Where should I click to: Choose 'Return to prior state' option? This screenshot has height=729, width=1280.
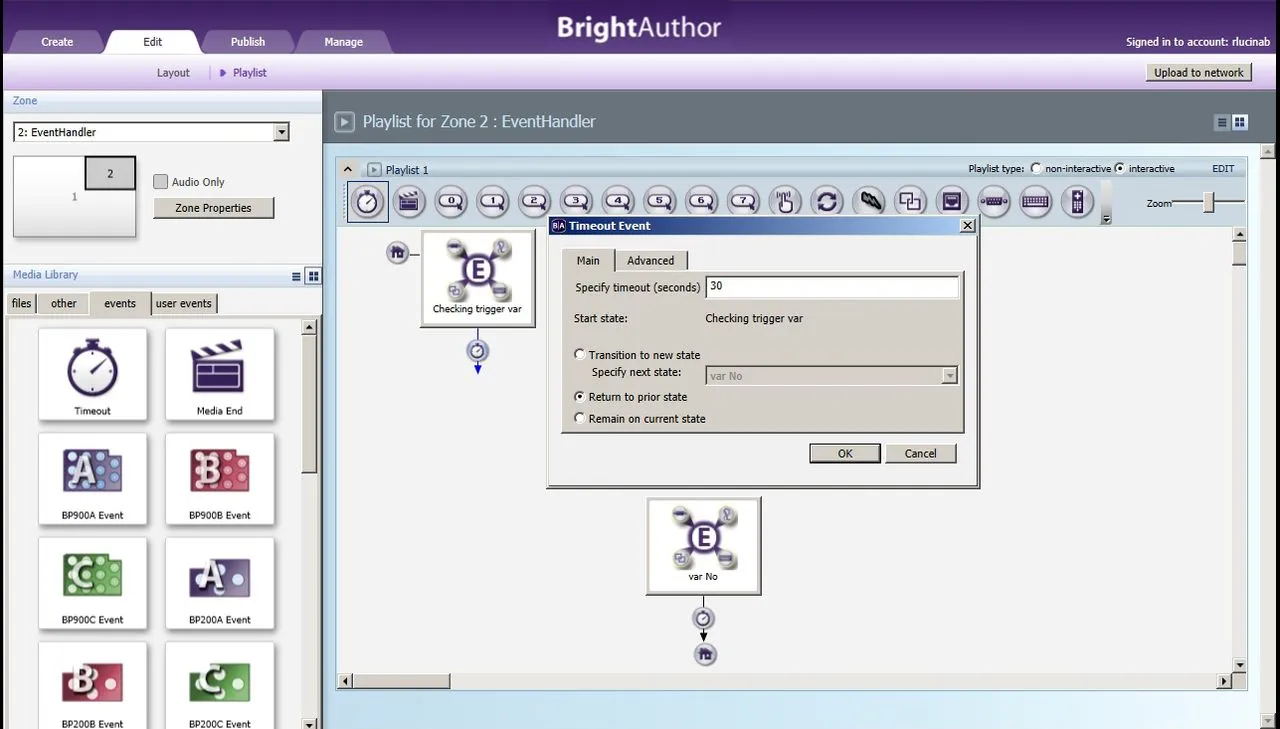coord(580,397)
